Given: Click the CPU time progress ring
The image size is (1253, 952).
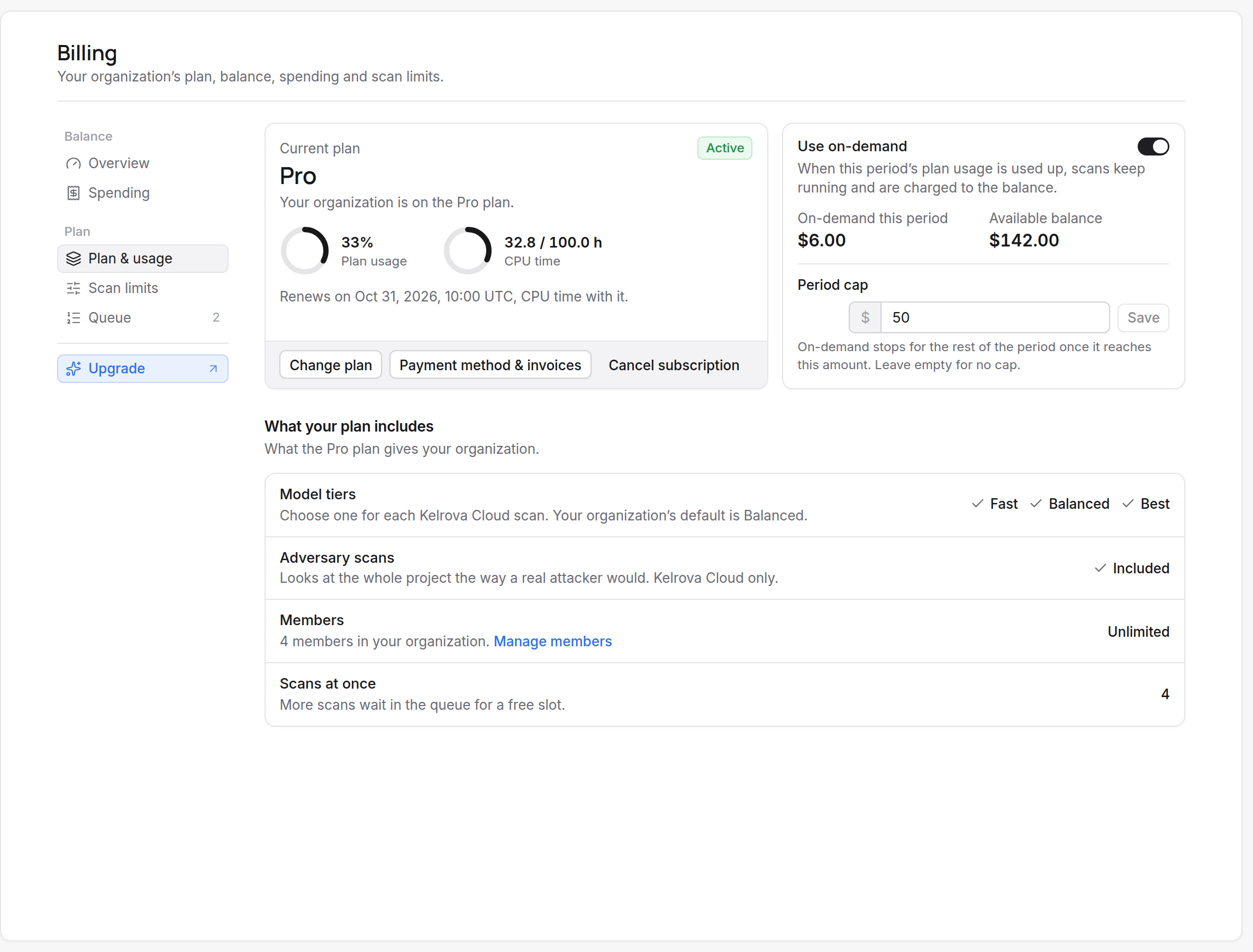Looking at the screenshot, I should click(x=468, y=251).
